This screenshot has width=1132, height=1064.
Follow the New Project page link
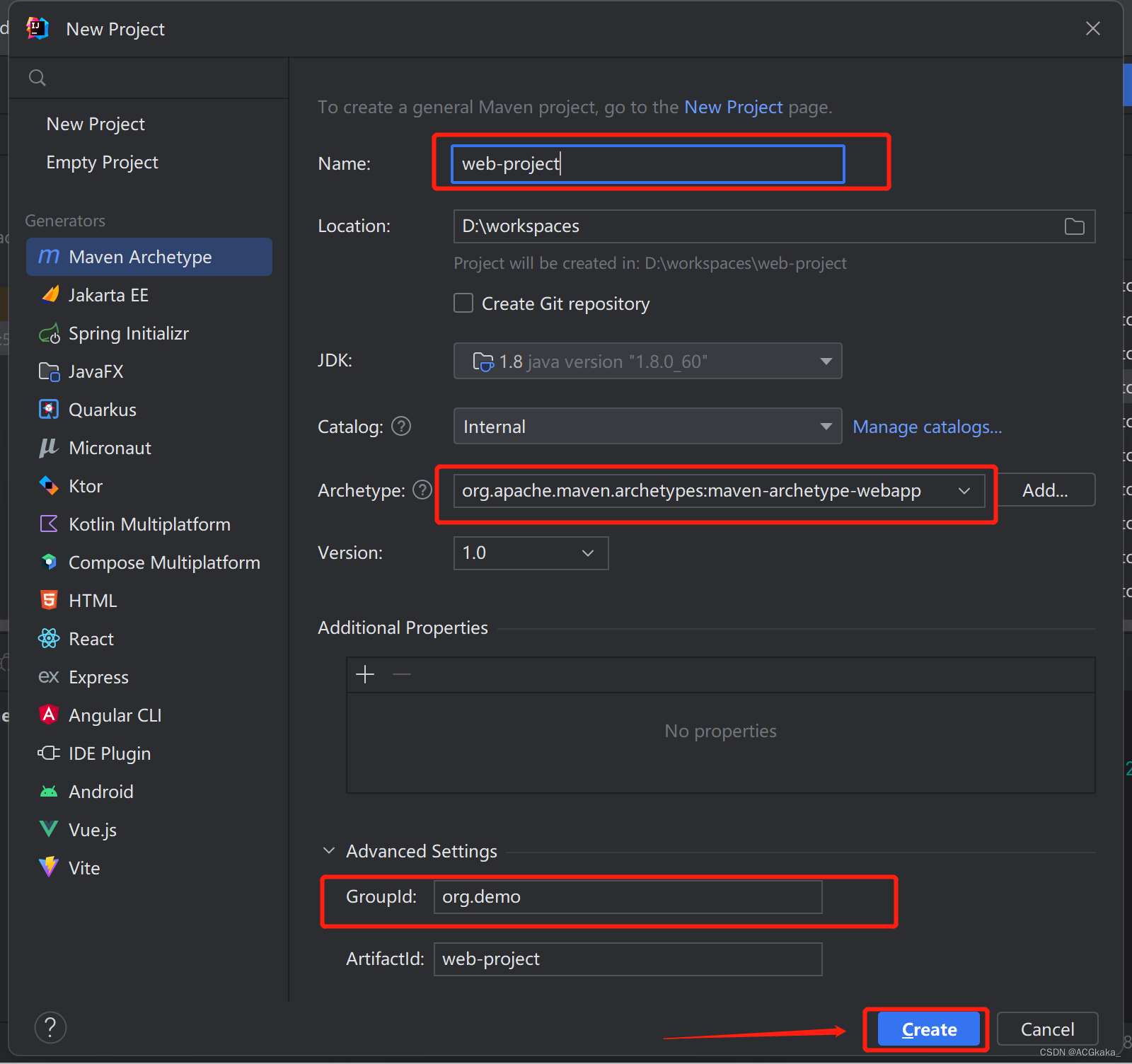click(x=734, y=107)
